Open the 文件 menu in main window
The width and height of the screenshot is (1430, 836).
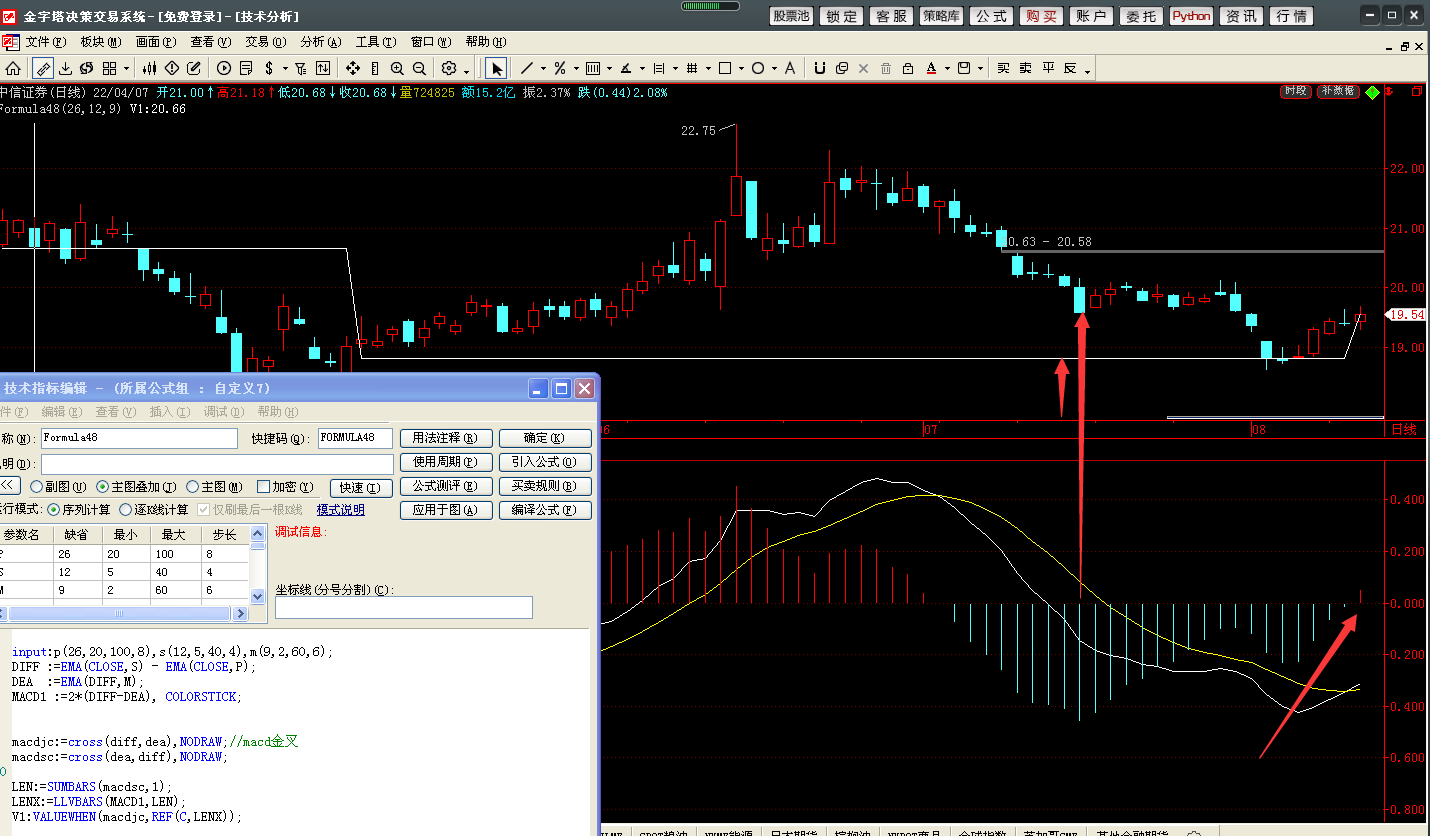tap(45, 42)
